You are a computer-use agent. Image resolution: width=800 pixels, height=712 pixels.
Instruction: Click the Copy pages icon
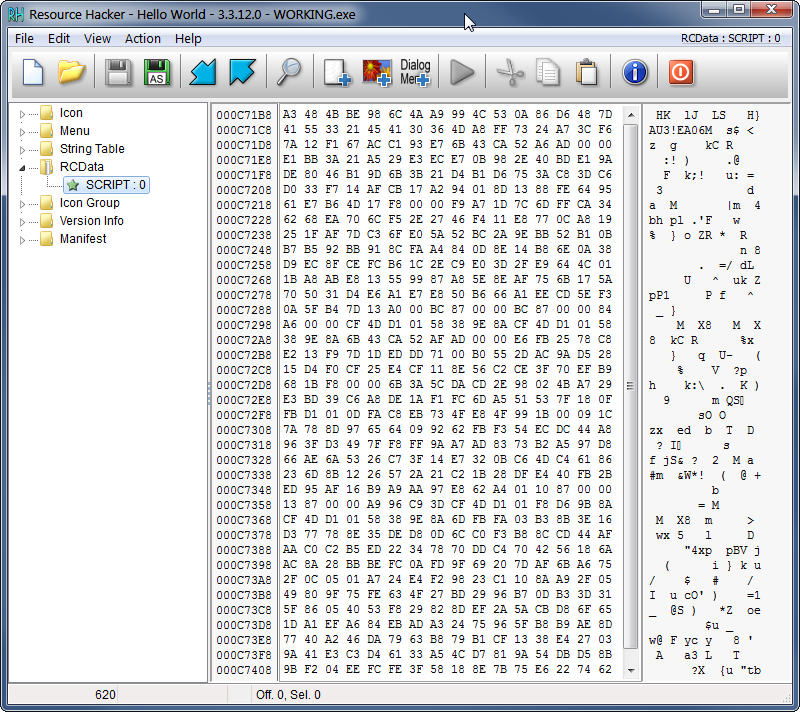tap(548, 72)
